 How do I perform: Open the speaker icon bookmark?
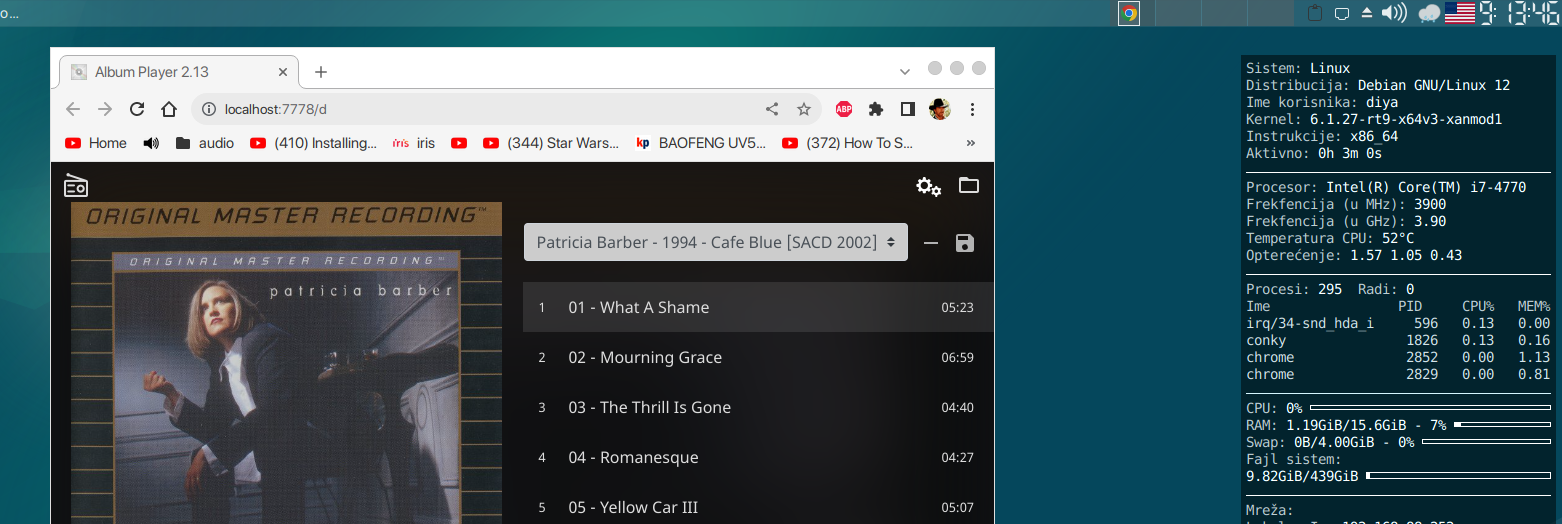151,143
